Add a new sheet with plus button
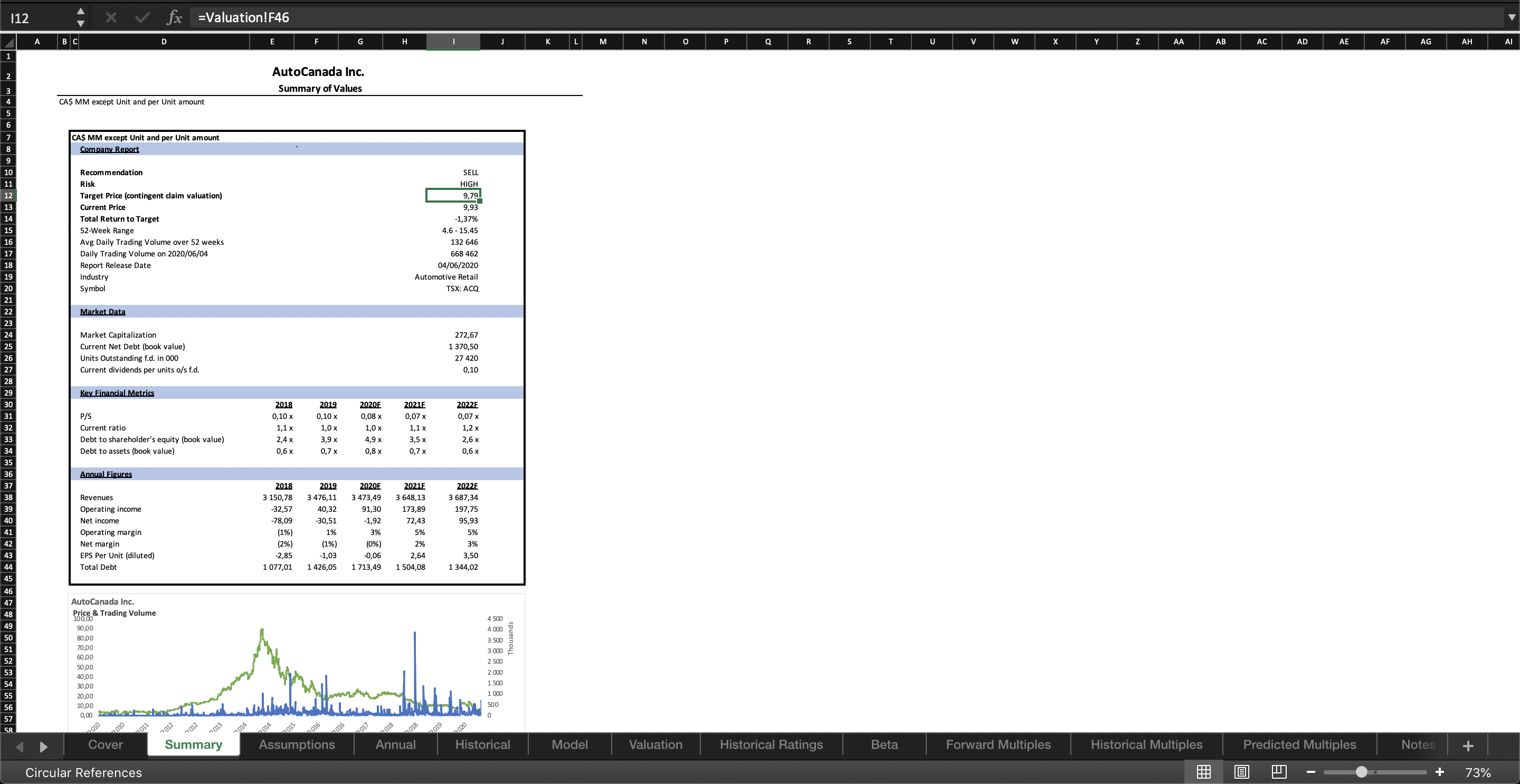The height and width of the screenshot is (784, 1520). pos(1468,745)
